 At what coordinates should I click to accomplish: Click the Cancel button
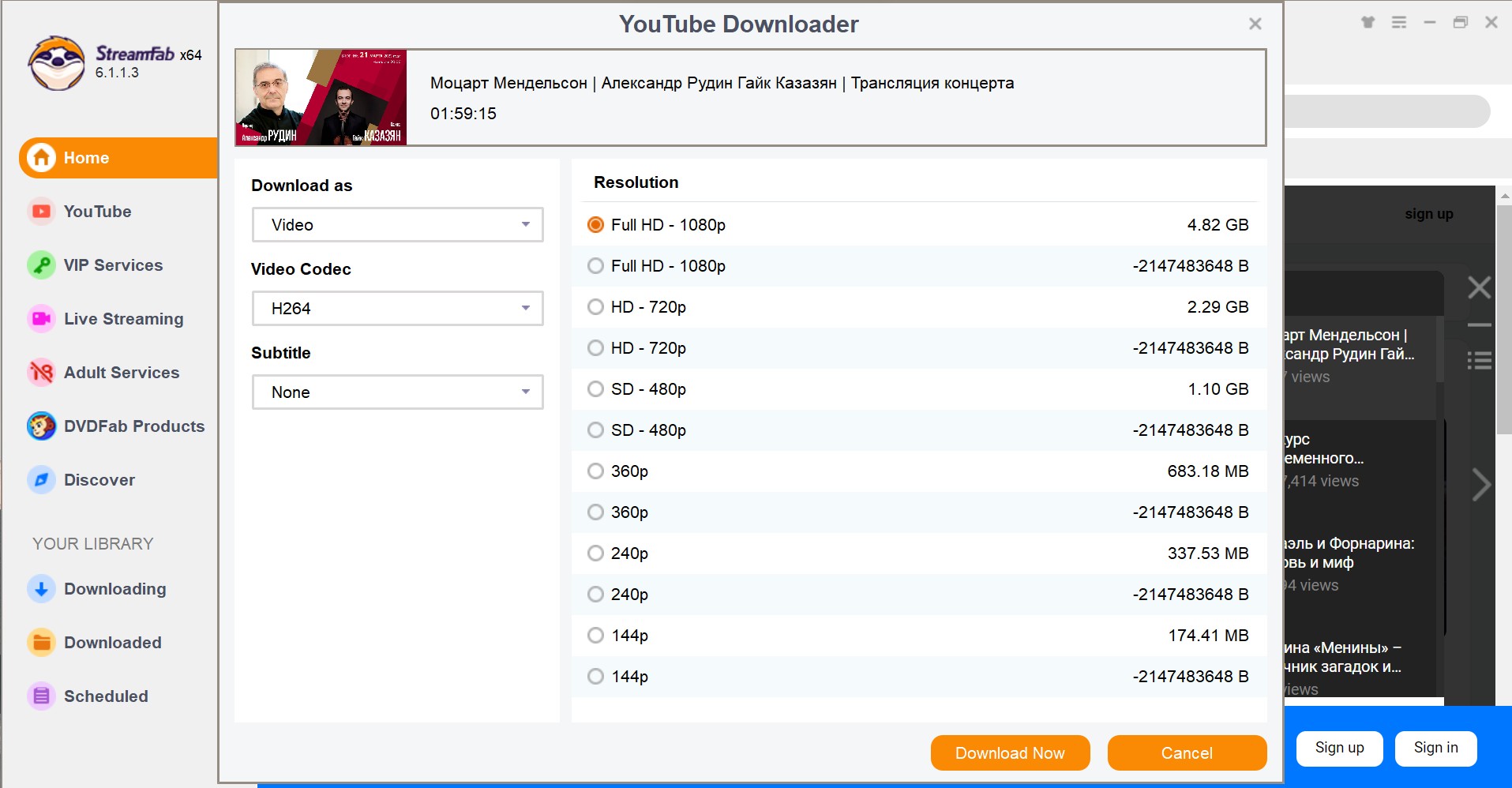pos(1187,753)
